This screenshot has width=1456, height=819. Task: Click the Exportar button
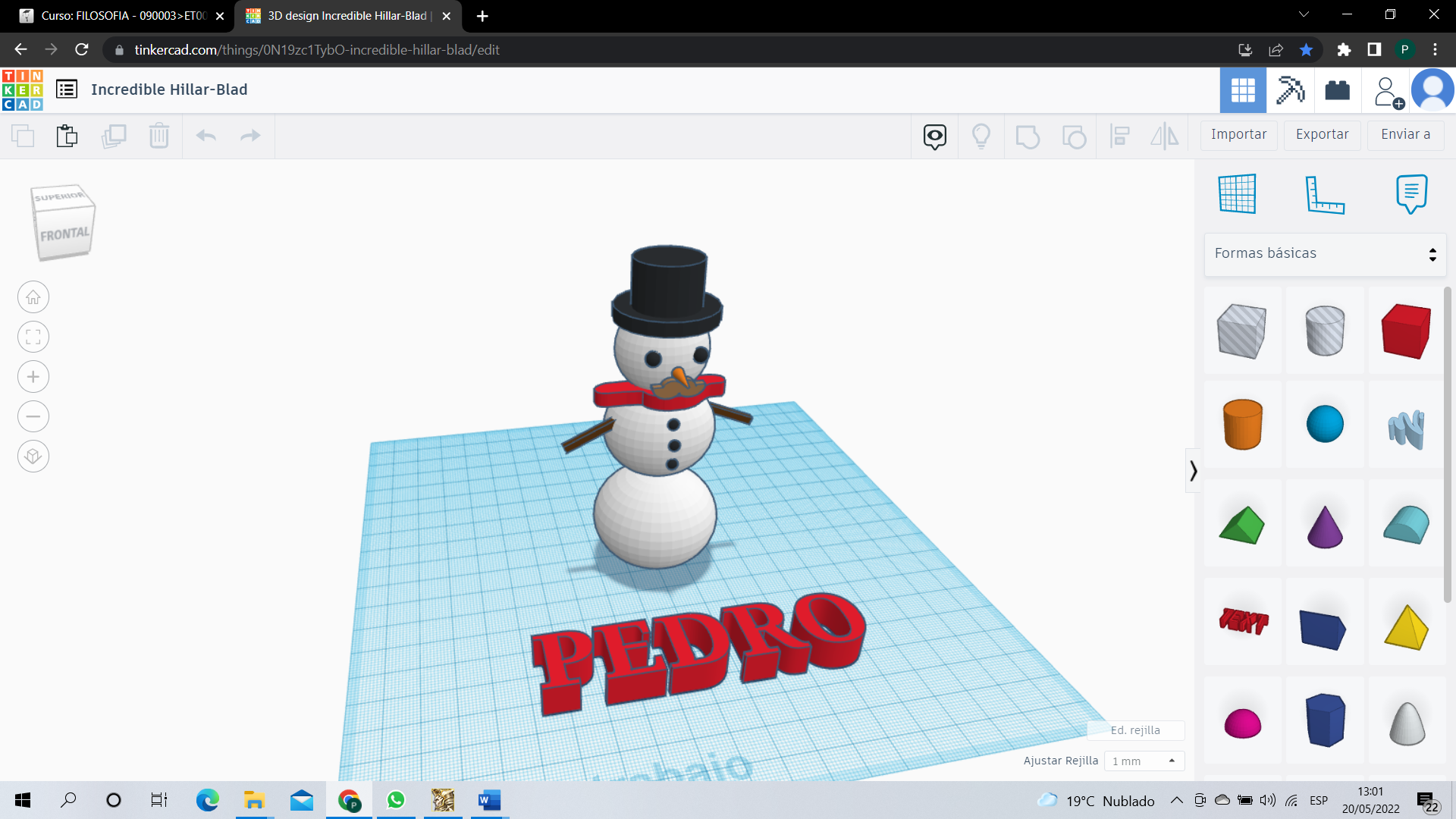point(1322,135)
